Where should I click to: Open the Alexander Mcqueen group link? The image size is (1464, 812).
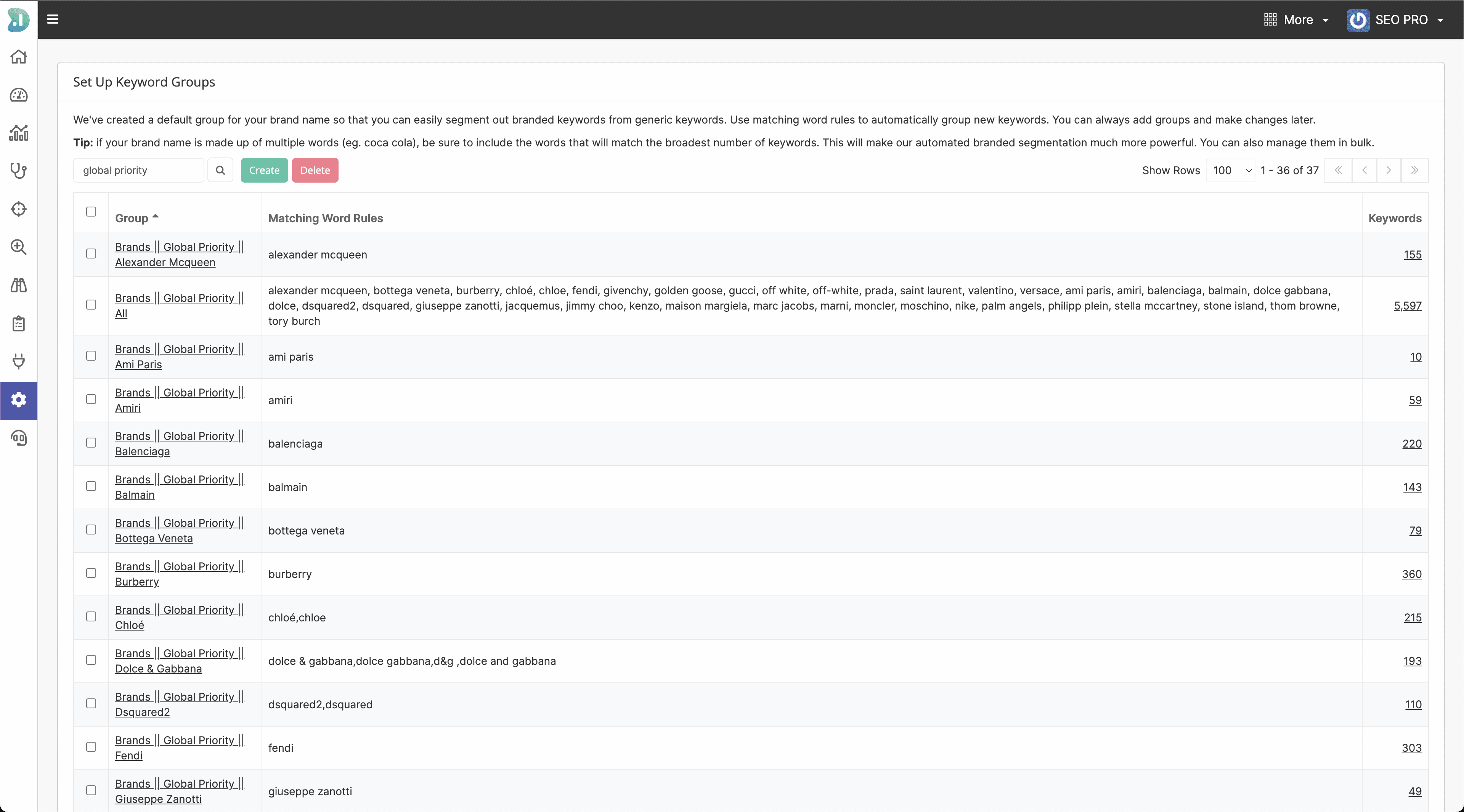pyautogui.click(x=180, y=255)
